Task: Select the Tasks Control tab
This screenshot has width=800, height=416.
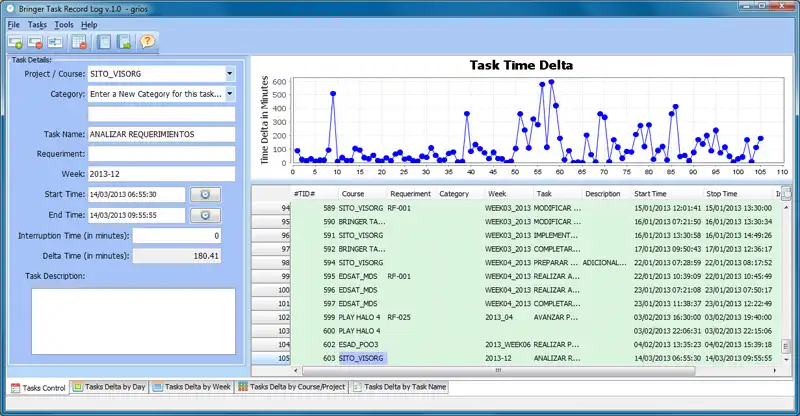Action: 38,388
